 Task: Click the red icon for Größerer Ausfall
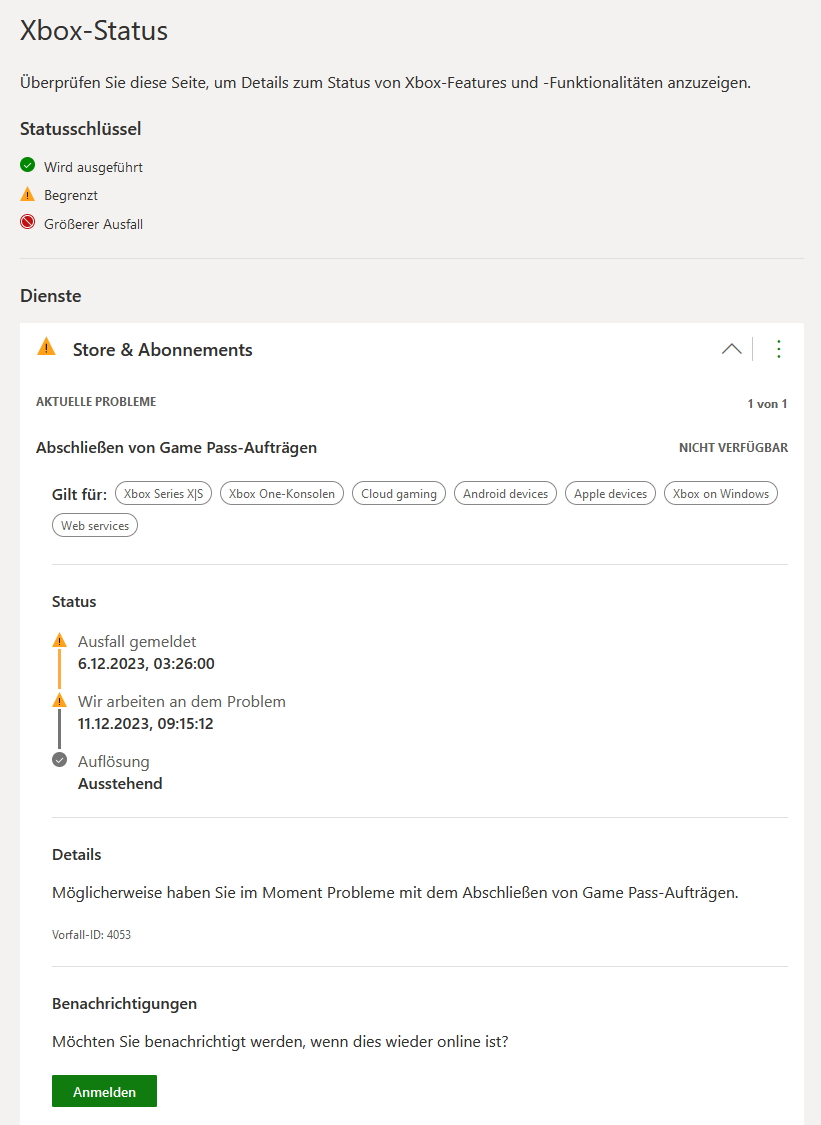coord(27,222)
